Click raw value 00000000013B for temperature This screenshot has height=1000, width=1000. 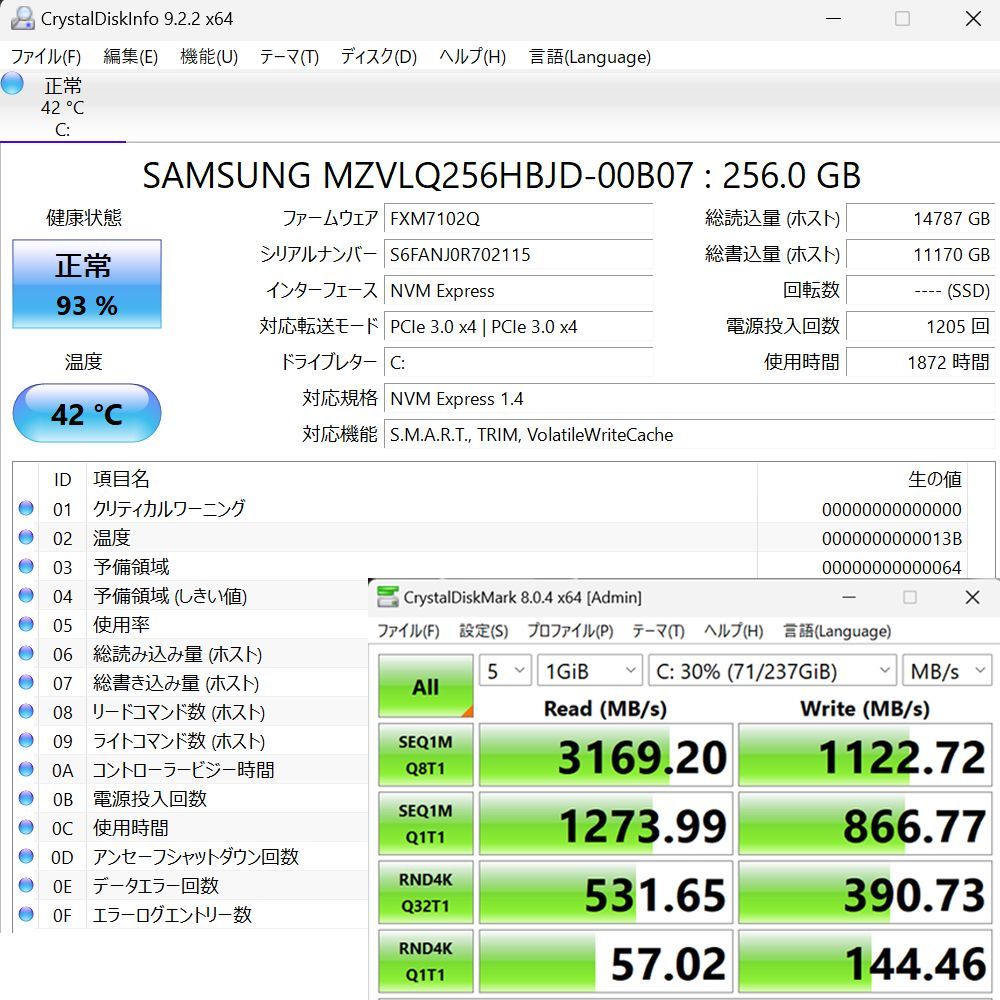coord(892,538)
